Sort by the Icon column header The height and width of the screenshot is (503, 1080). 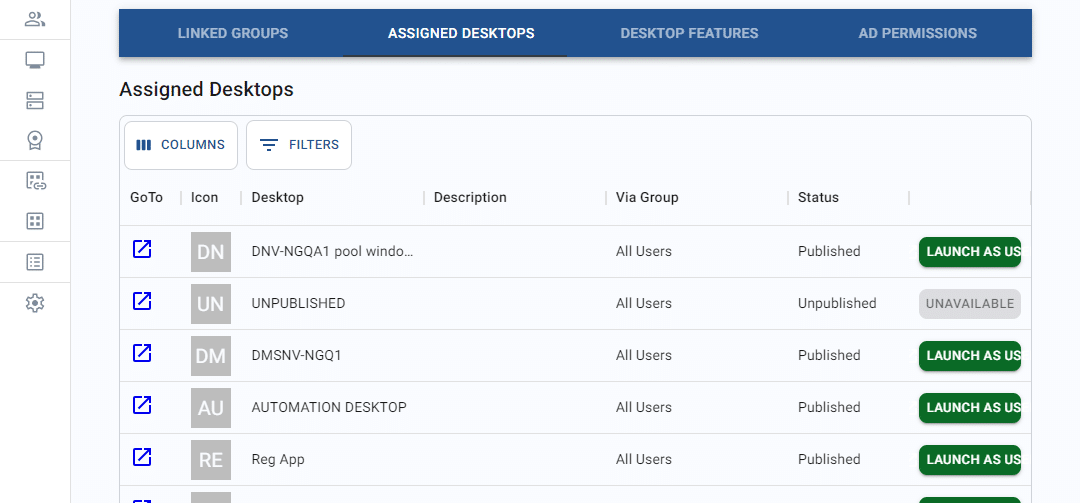[x=205, y=198]
